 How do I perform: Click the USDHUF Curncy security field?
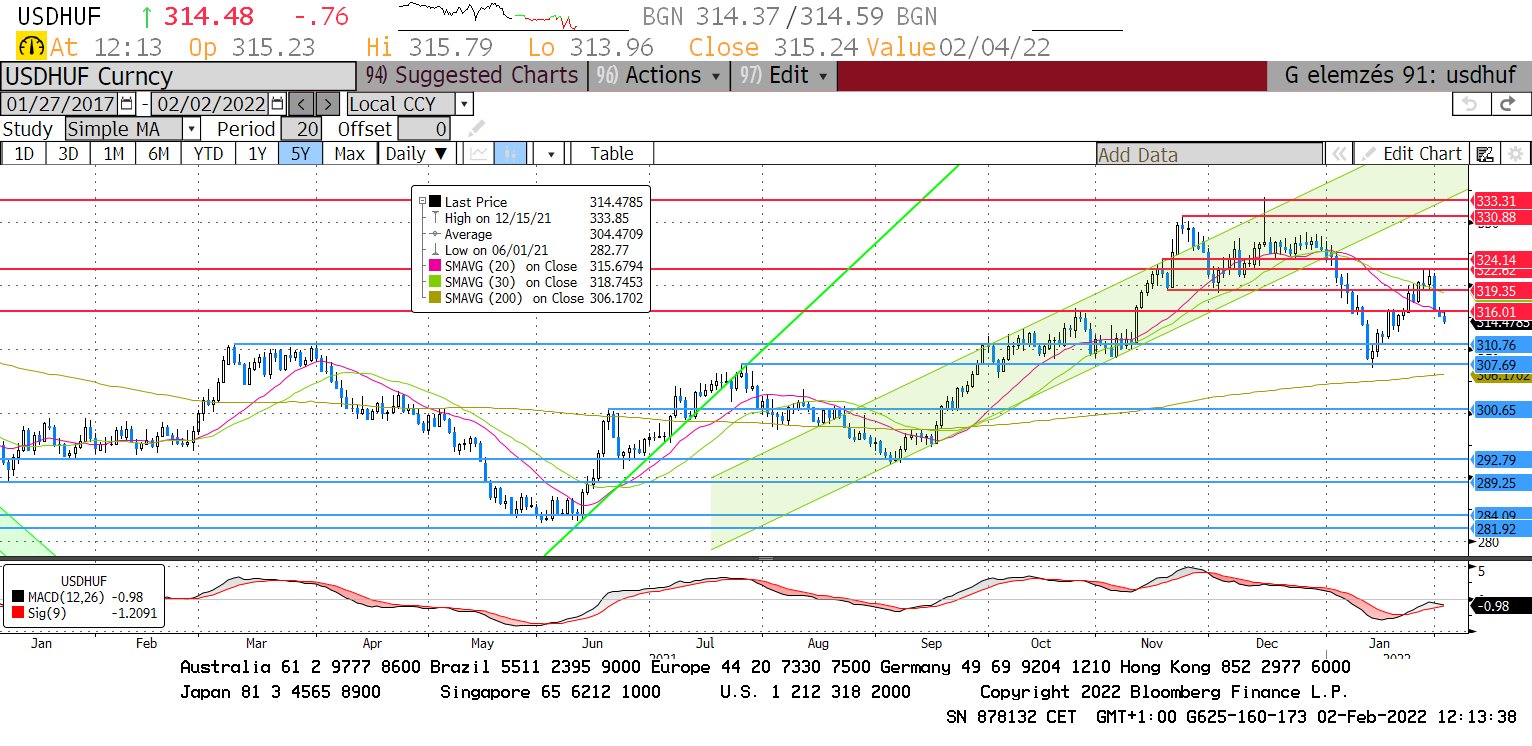(x=178, y=76)
